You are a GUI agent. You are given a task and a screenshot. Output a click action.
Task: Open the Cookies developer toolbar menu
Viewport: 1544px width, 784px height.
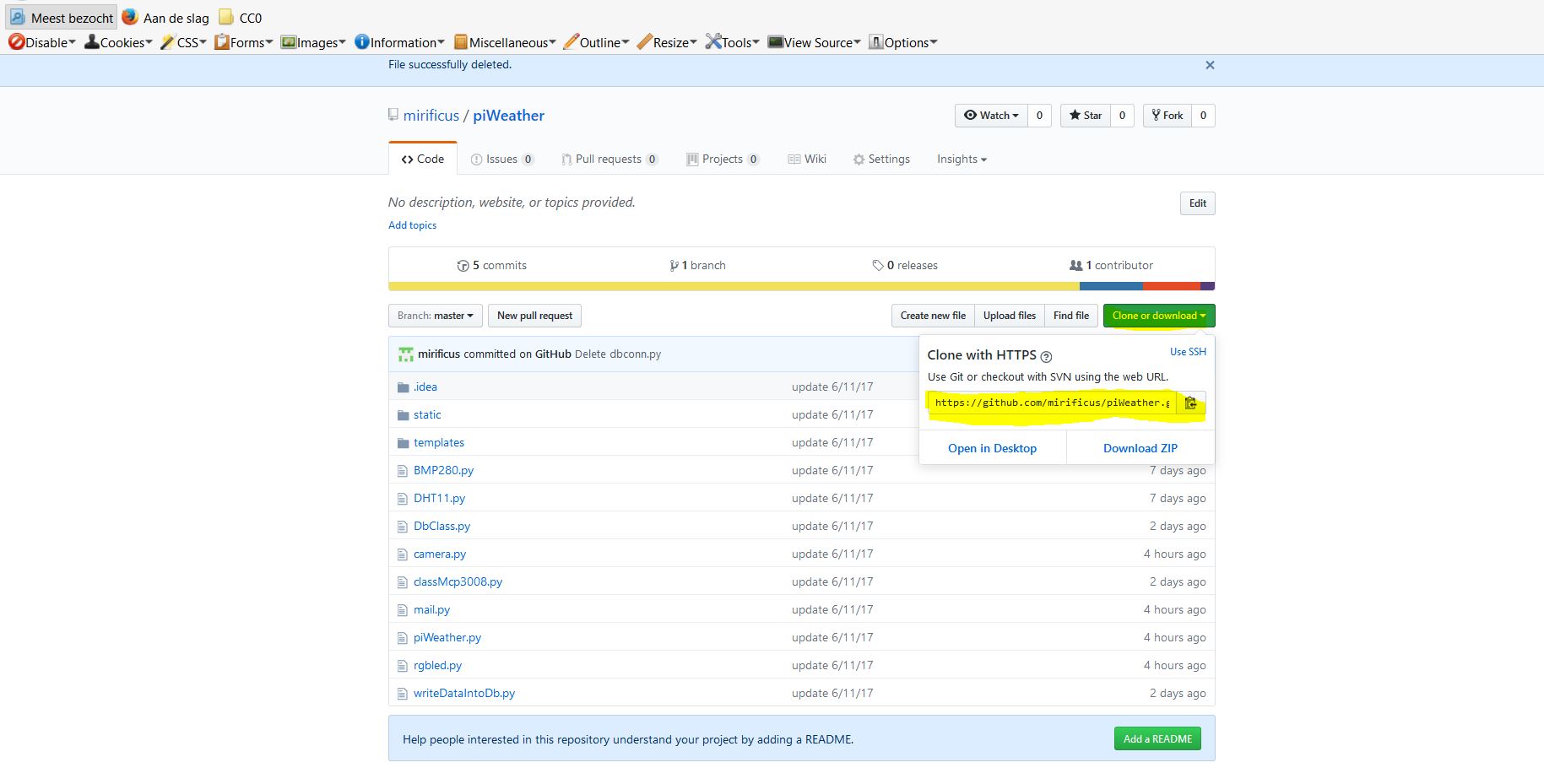[118, 42]
